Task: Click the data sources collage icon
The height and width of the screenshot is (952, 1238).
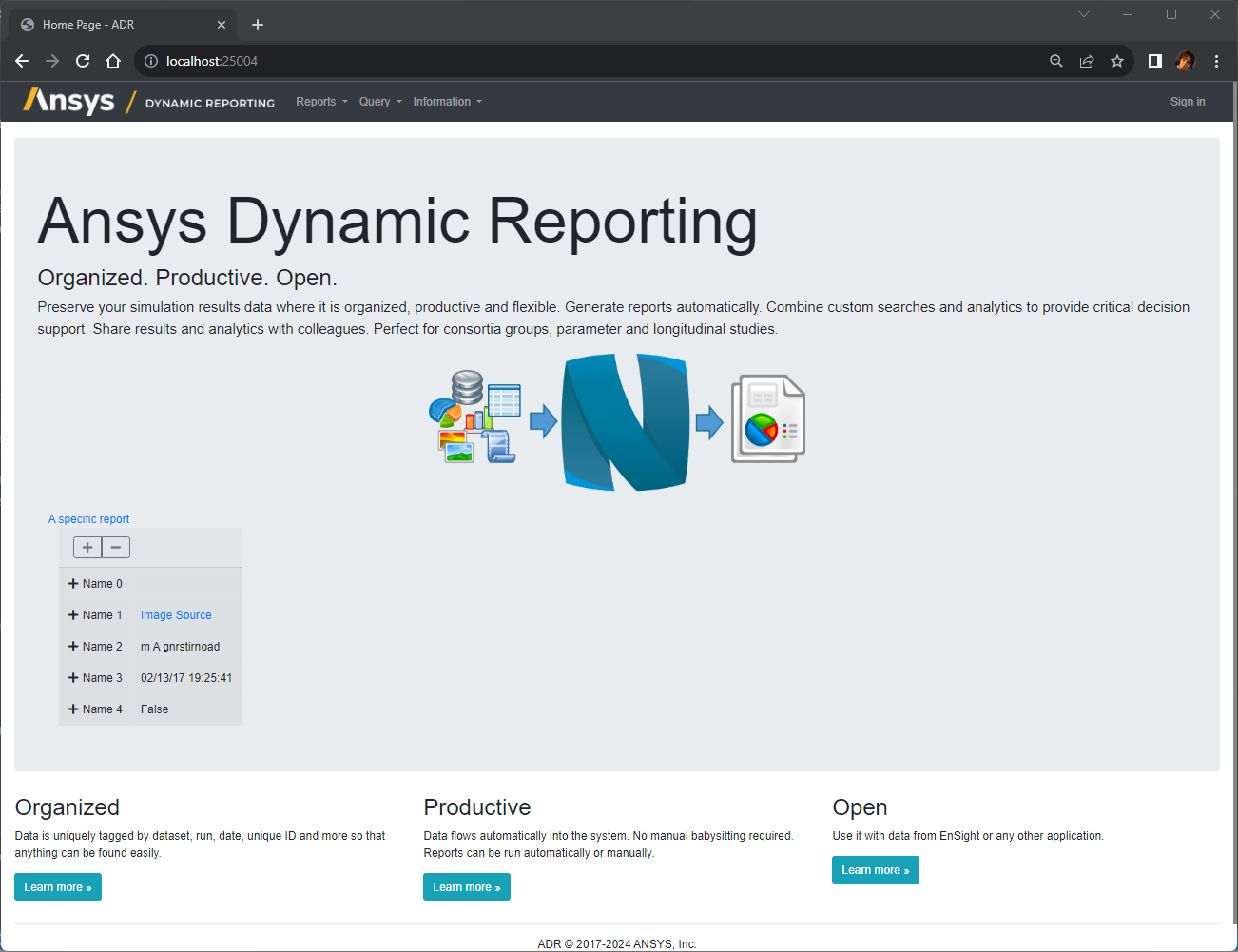Action: pos(474,417)
